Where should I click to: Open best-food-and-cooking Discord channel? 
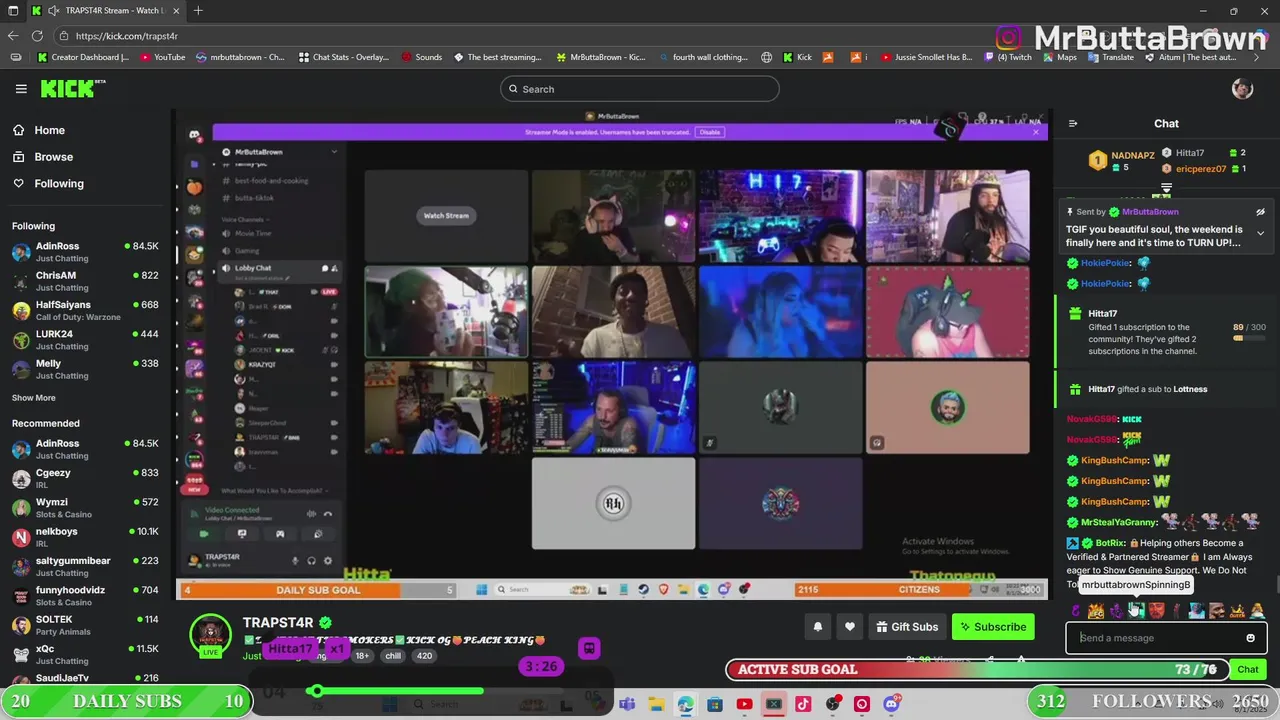click(271, 181)
